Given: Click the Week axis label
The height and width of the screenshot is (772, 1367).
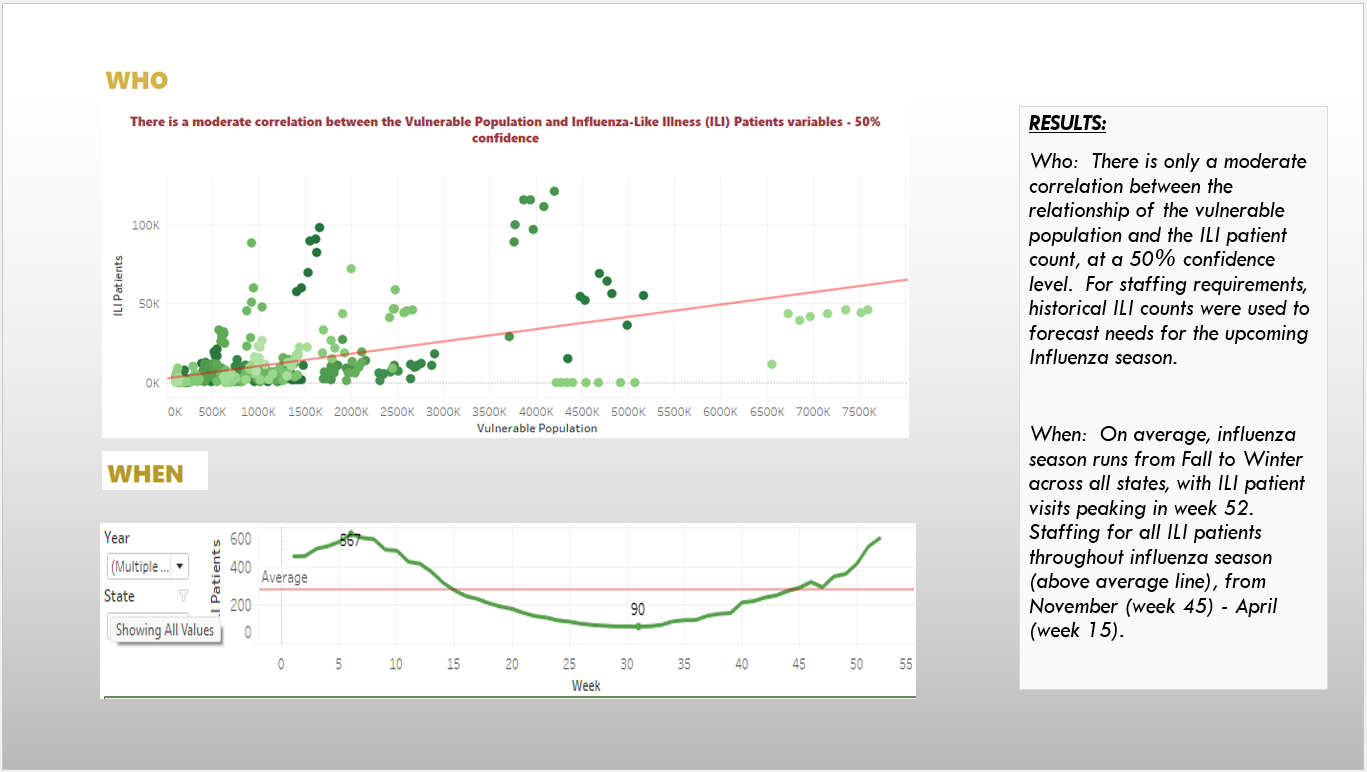Looking at the screenshot, I should click(586, 686).
